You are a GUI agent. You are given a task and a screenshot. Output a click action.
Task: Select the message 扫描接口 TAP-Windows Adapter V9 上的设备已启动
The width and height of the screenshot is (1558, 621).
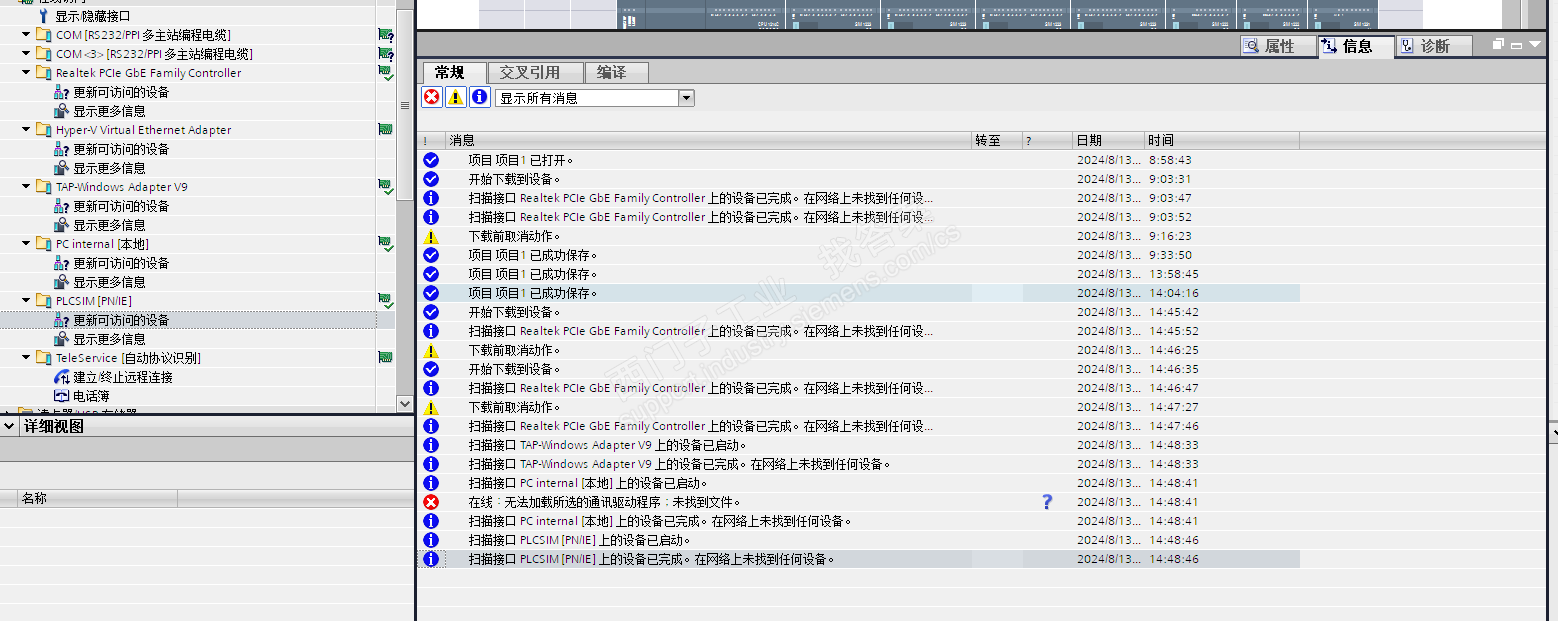[x=608, y=445]
